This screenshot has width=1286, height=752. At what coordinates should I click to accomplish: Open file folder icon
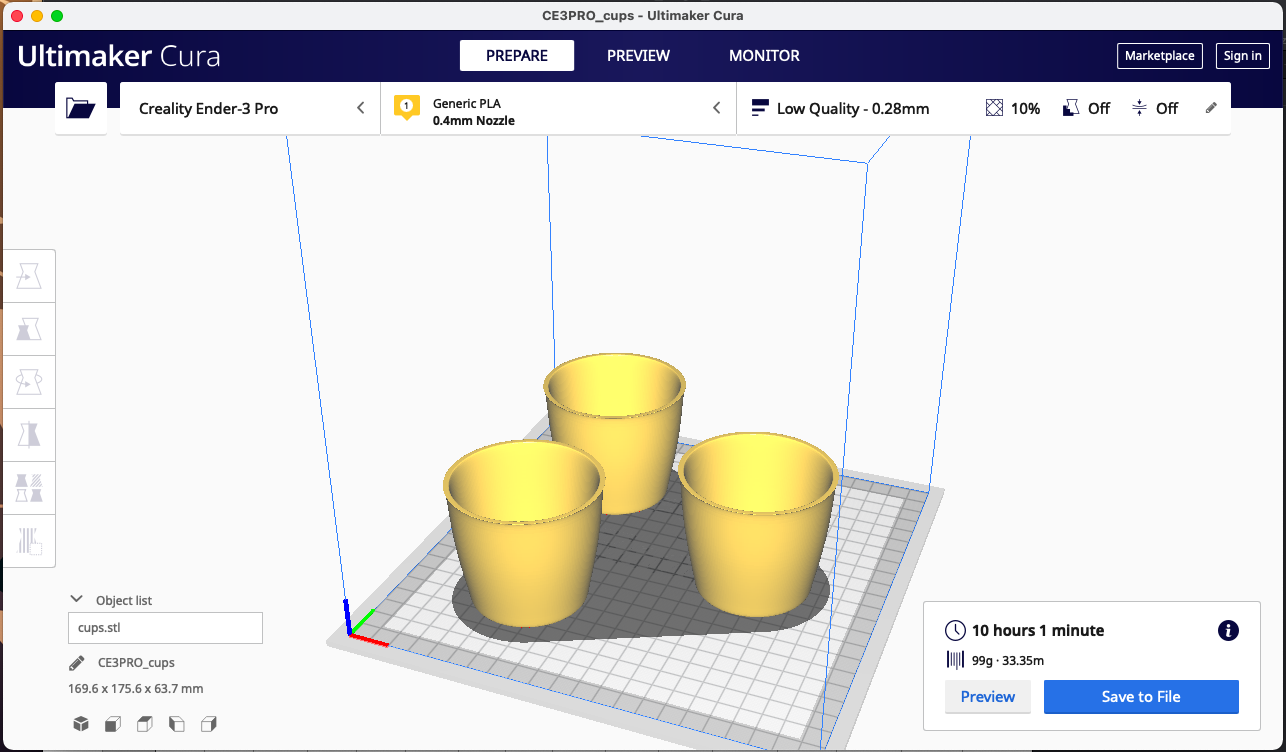tap(80, 108)
